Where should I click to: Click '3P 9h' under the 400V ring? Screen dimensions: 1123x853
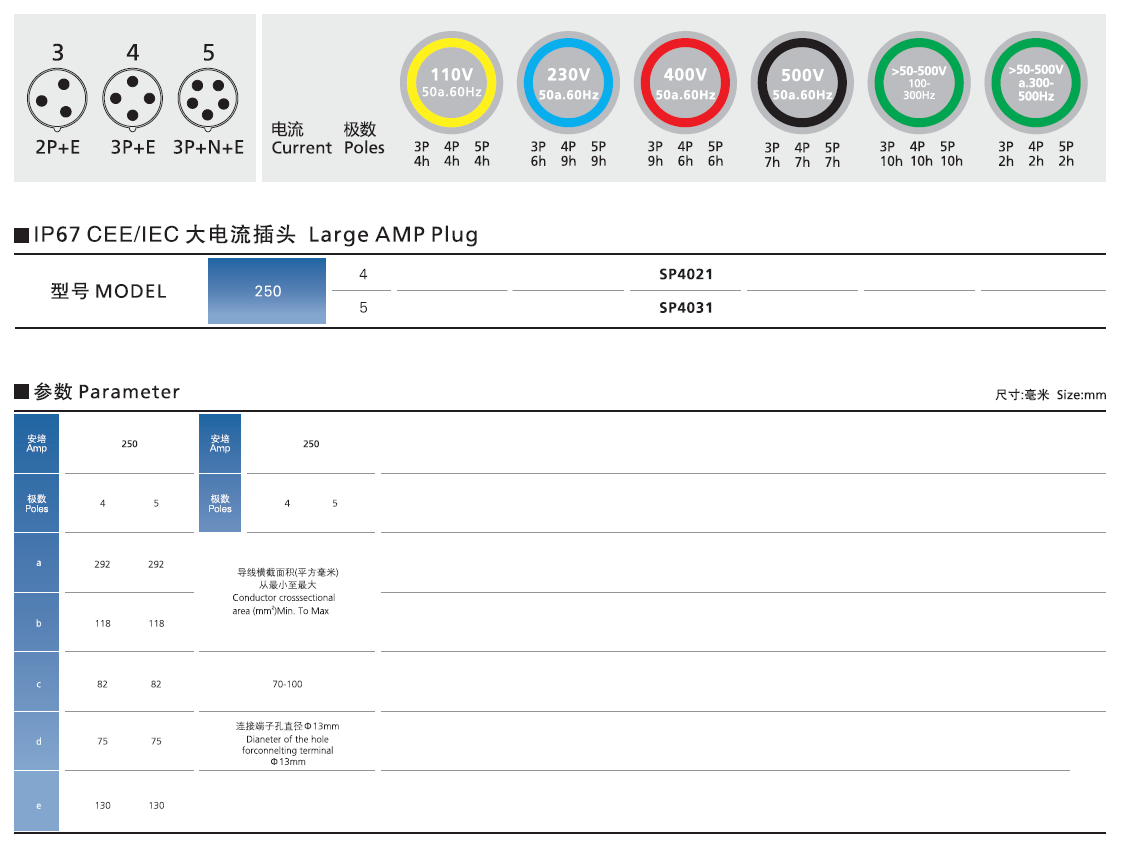655,154
